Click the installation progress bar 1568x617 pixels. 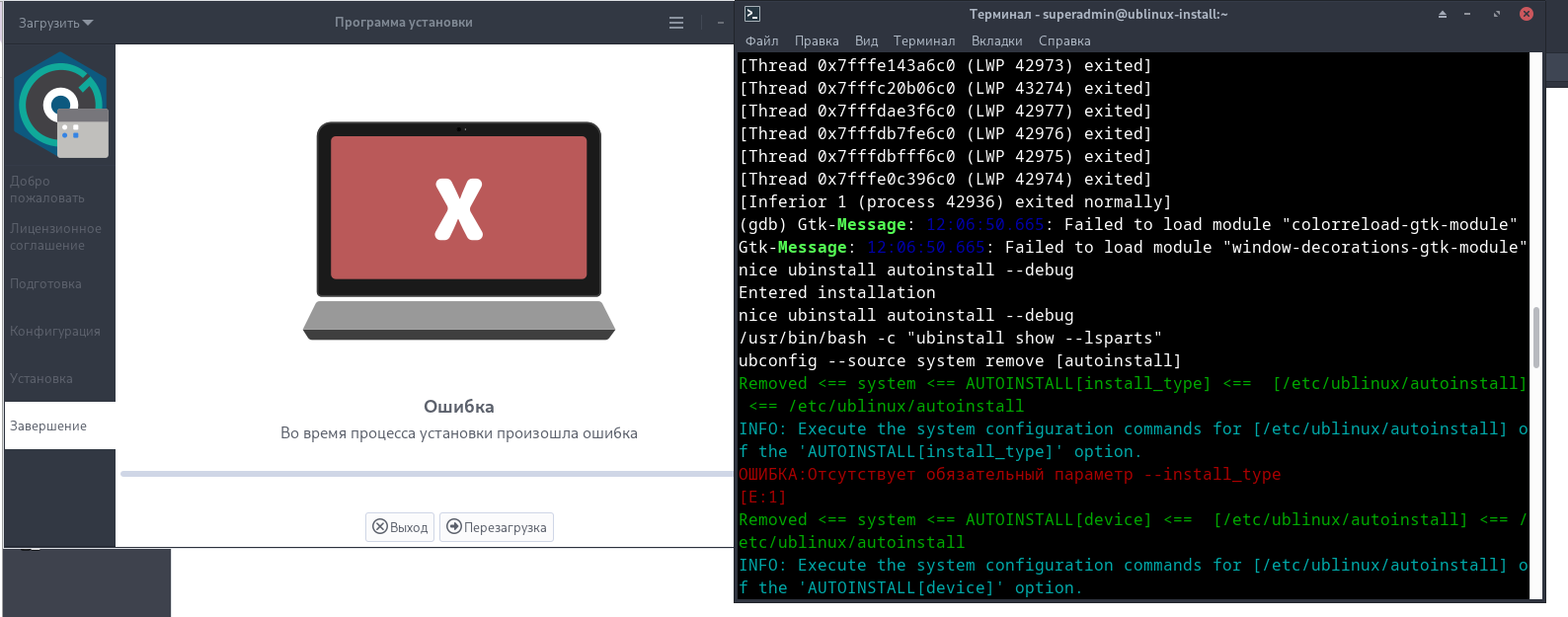427,474
